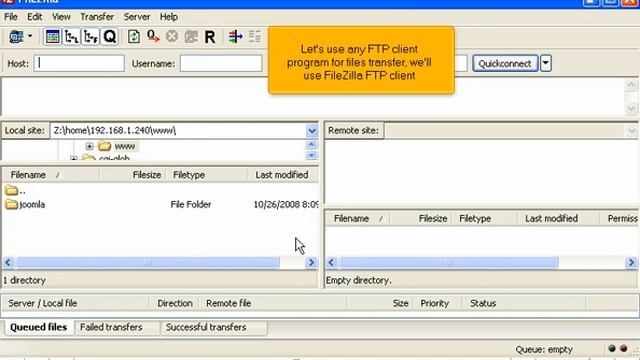Viewport: 640px width, 360px height.
Task: Toggle the message log display icon
Action: coord(52,37)
